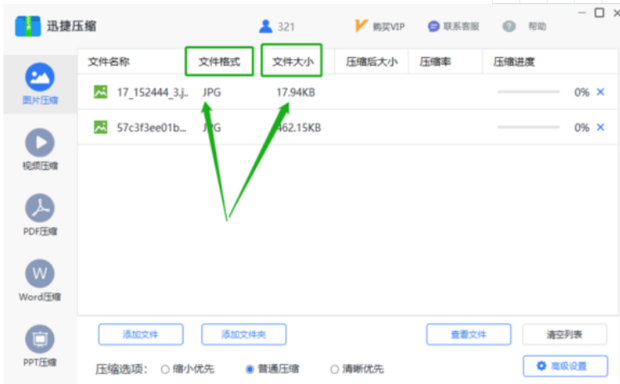
Task: Open the PPT压缩 section
Action: [x=40, y=346]
